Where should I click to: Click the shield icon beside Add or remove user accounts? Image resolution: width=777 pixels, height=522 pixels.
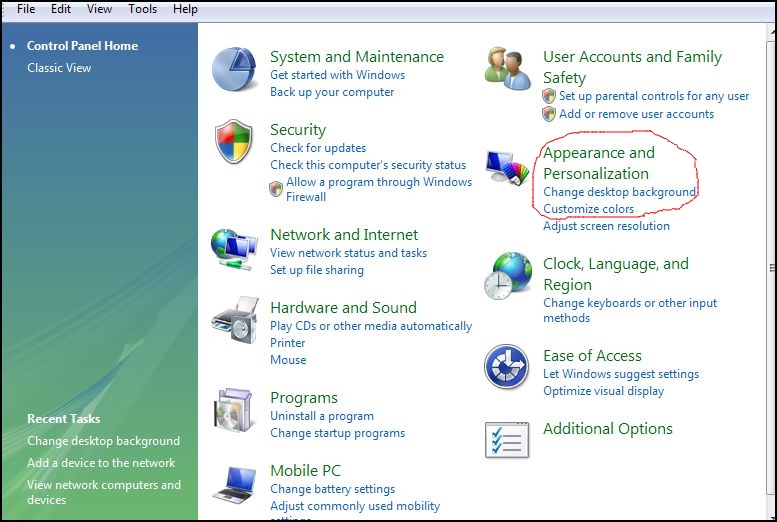549,114
